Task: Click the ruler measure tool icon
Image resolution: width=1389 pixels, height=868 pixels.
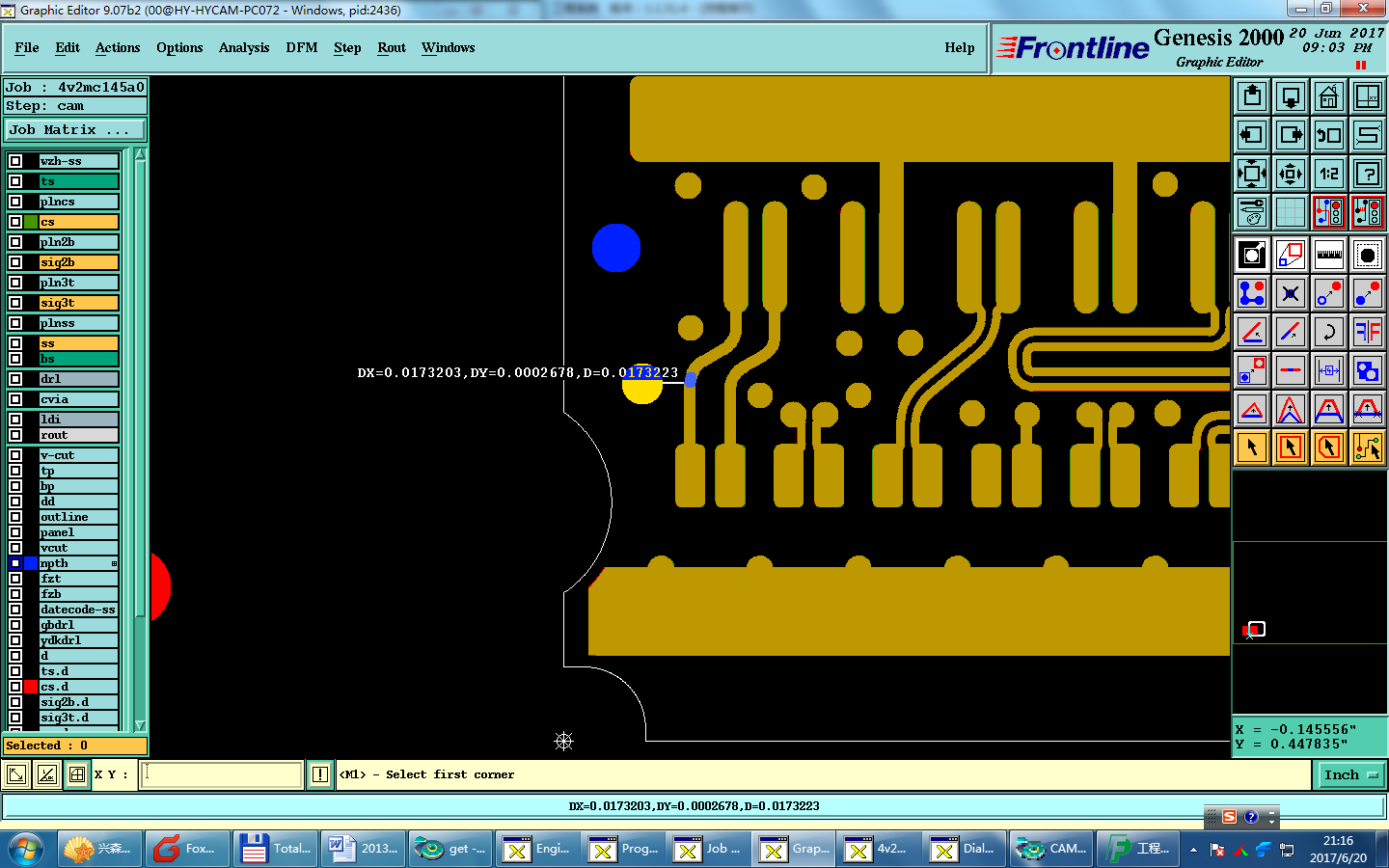Action: (x=1329, y=255)
